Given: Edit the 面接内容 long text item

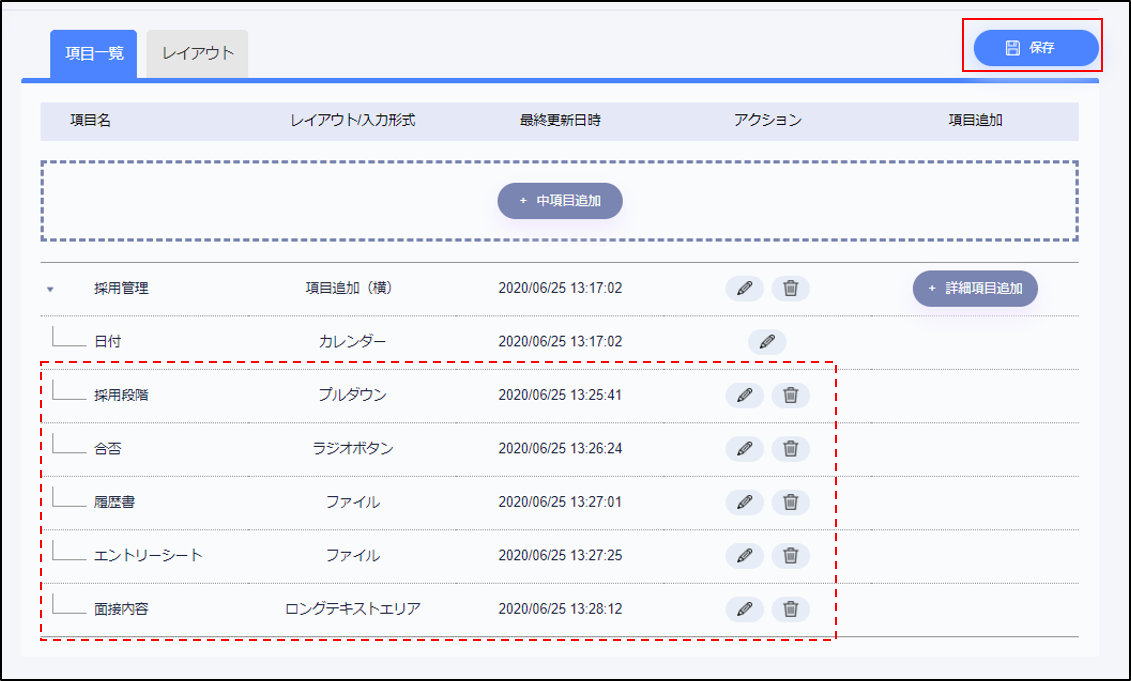Looking at the screenshot, I should pyautogui.click(x=744, y=609).
